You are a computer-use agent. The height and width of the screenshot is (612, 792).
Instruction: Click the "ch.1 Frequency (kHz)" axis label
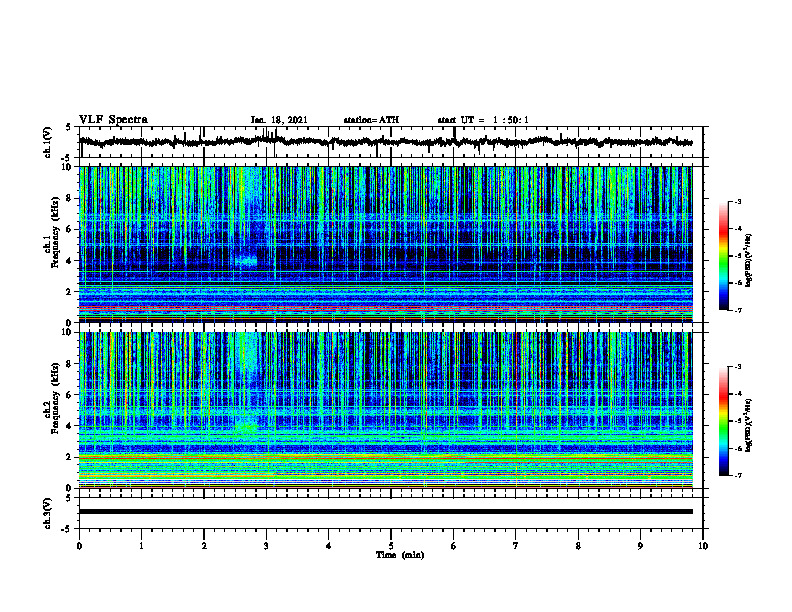[52, 232]
